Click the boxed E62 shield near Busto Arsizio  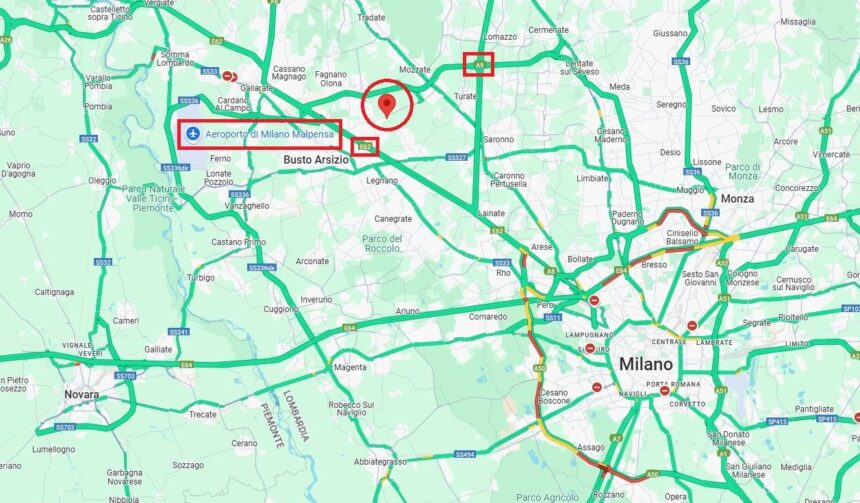point(365,146)
